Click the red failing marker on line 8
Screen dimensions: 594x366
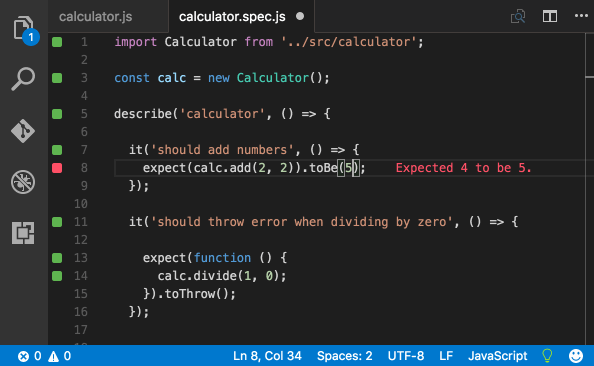[x=57, y=168]
